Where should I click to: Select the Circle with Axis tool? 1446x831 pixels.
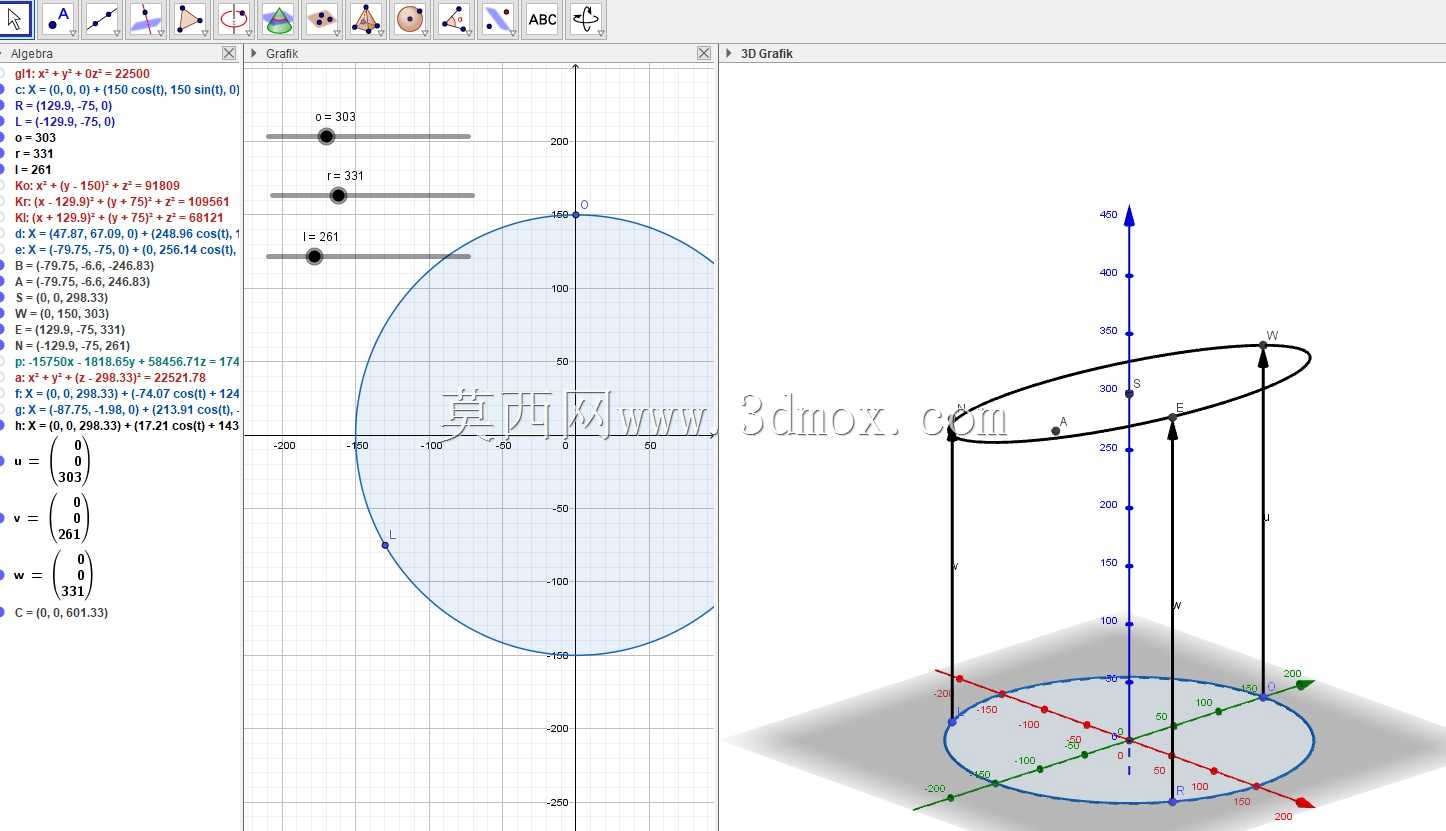tap(235, 19)
